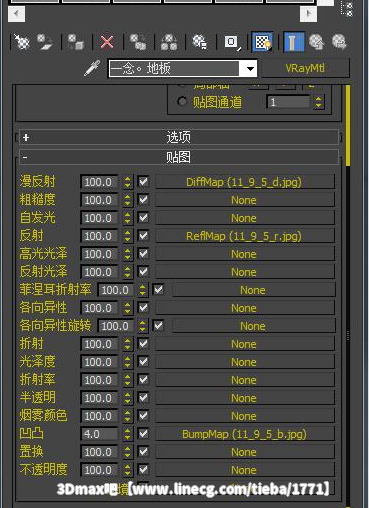
Task: Toggle the 置换 map checkbox
Action: (x=144, y=452)
